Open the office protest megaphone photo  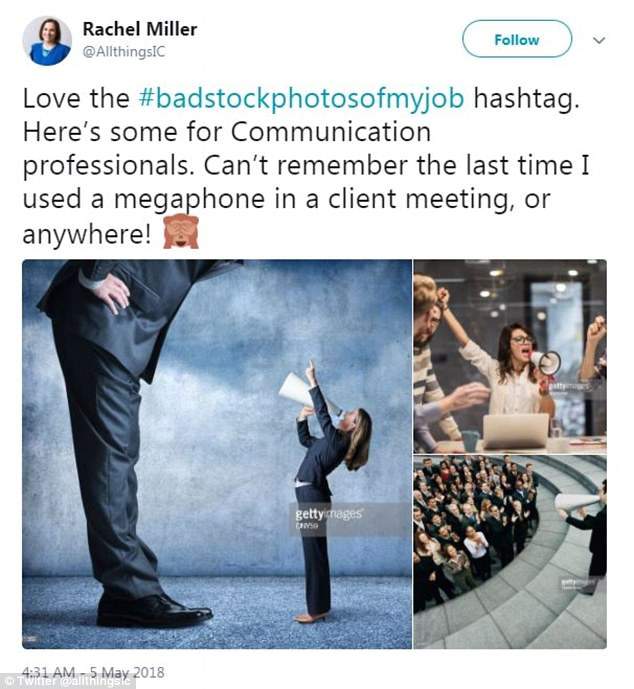coord(510,356)
